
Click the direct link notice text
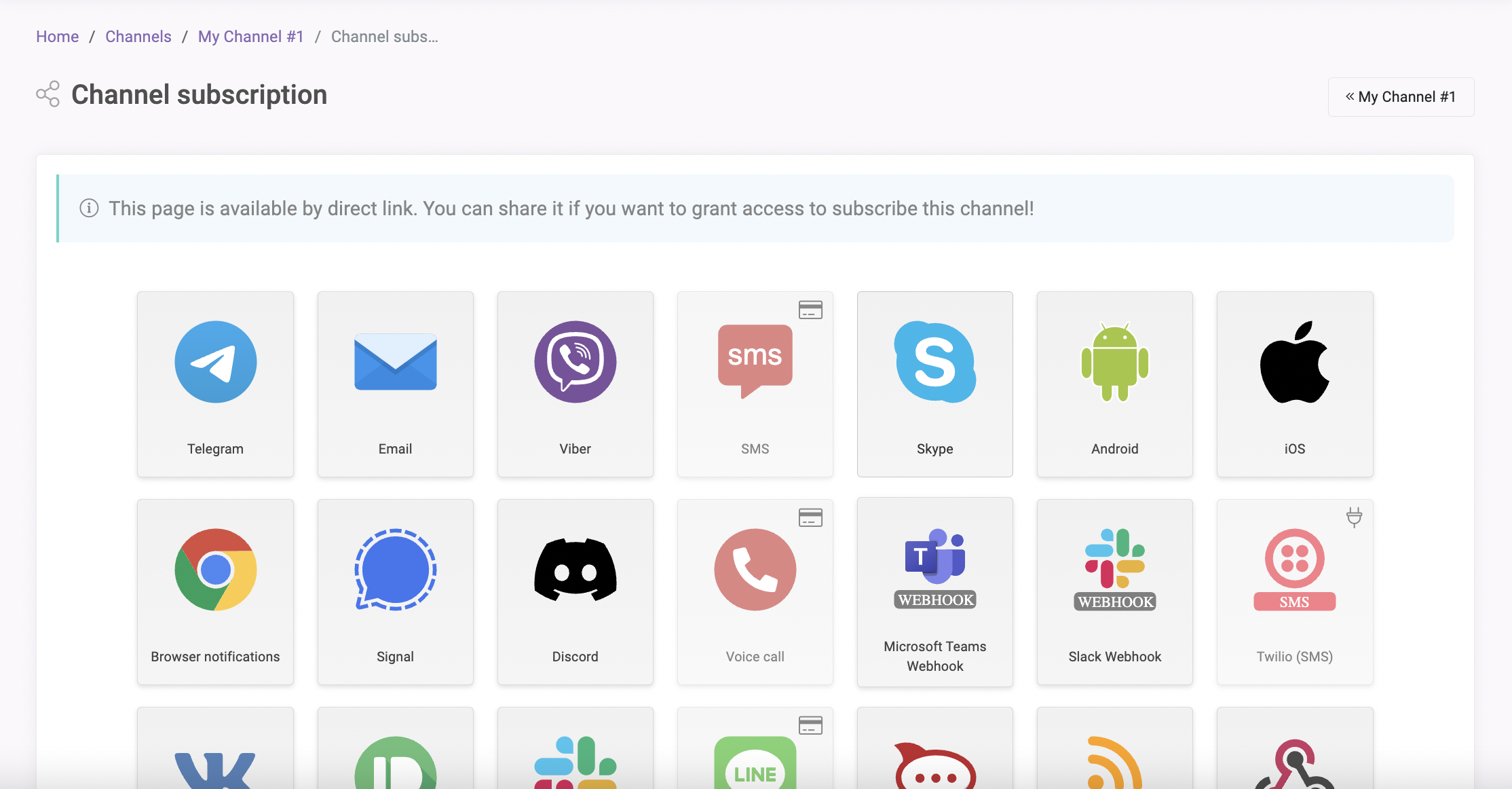click(571, 208)
